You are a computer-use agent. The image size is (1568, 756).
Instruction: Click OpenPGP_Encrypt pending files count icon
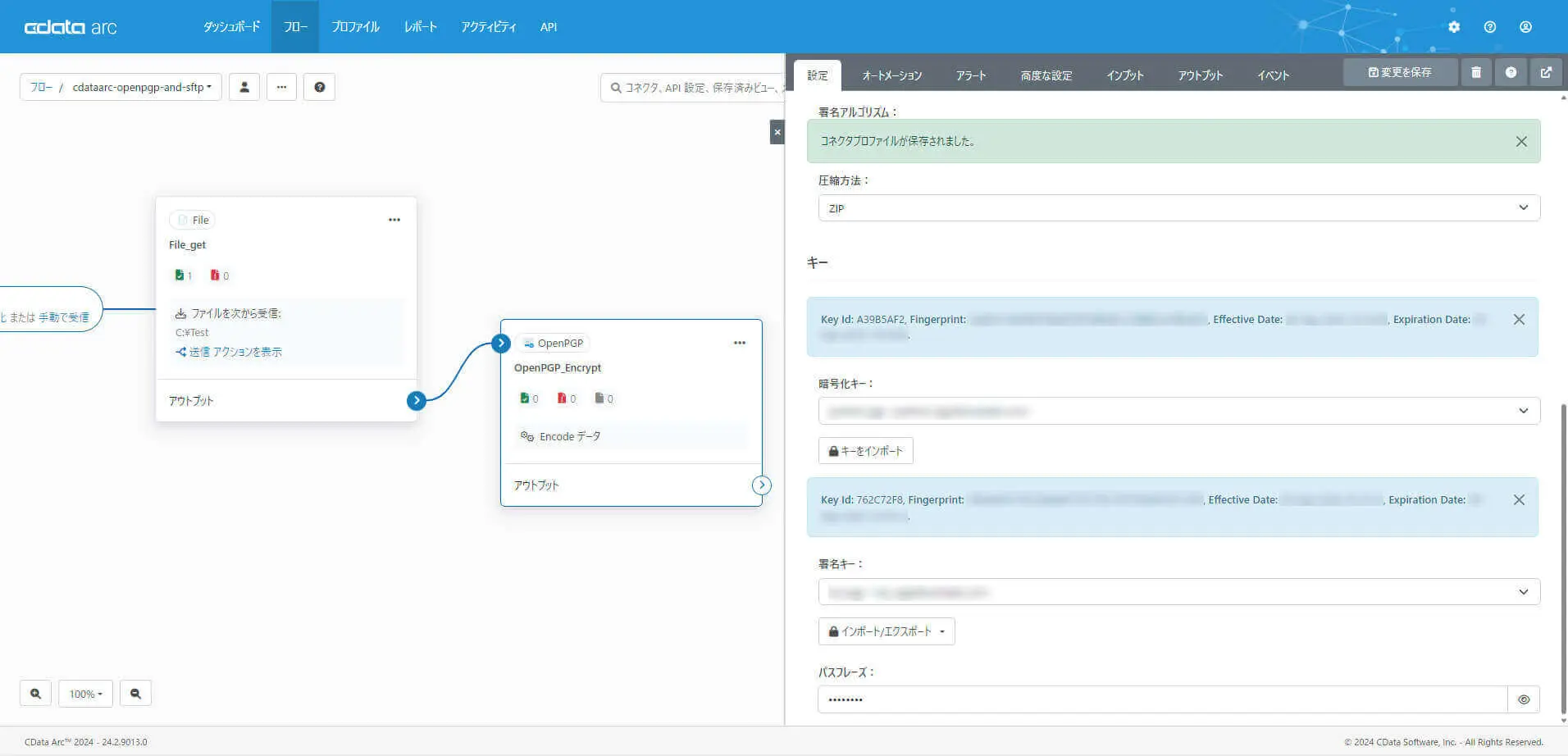tap(599, 398)
